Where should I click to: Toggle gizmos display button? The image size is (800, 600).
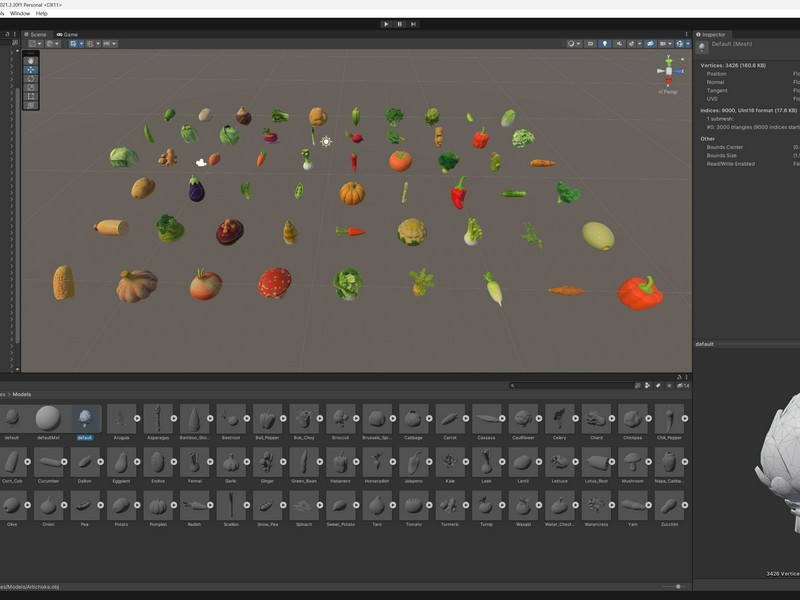[680, 44]
